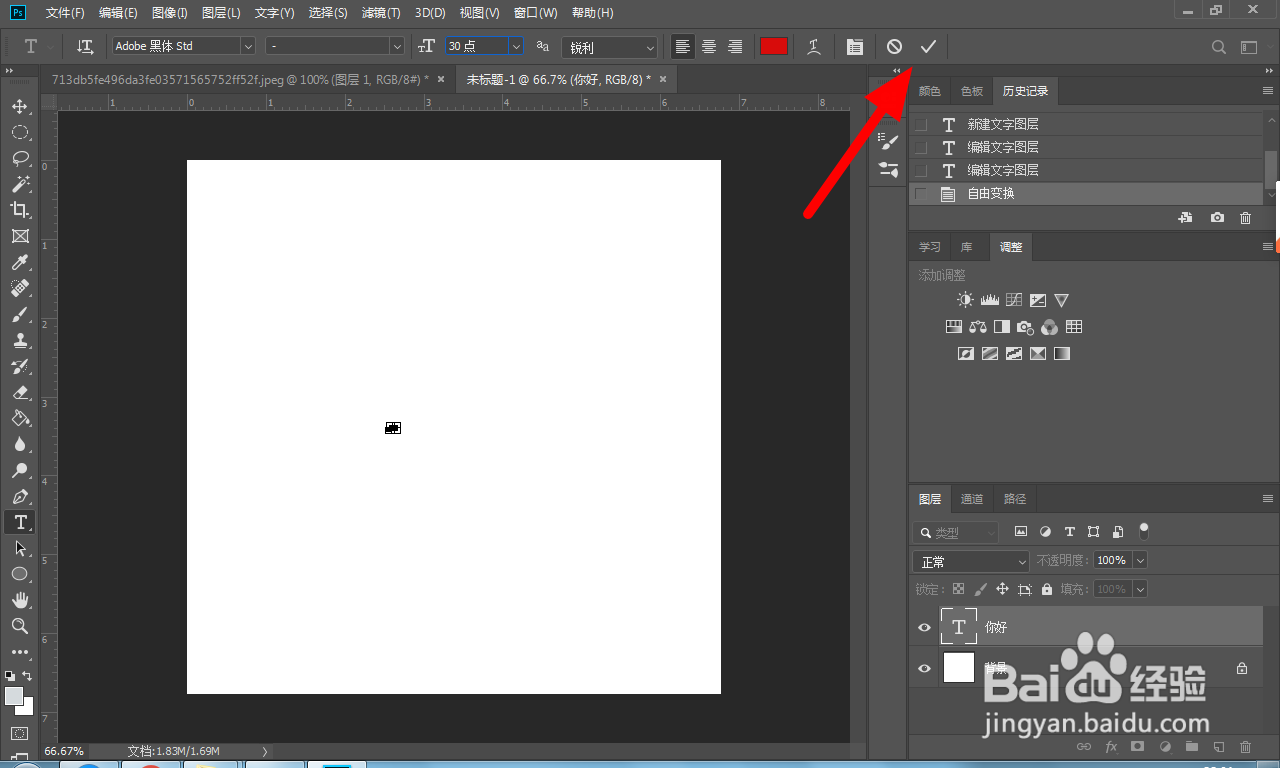Click the foreground color swatch
This screenshot has width=1280, height=768.
(14, 696)
